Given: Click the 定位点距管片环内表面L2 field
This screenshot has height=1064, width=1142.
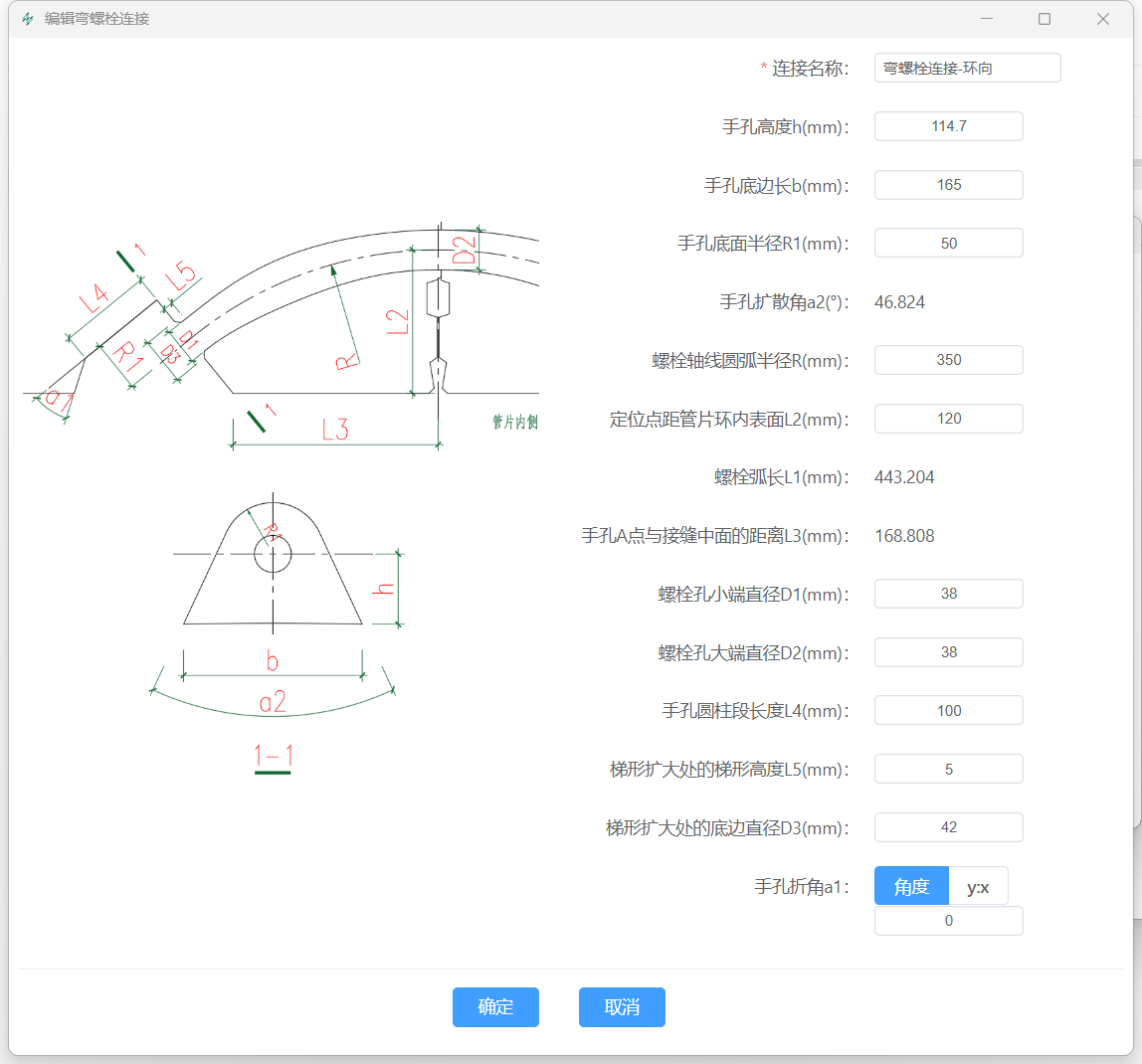Looking at the screenshot, I should 948,419.
